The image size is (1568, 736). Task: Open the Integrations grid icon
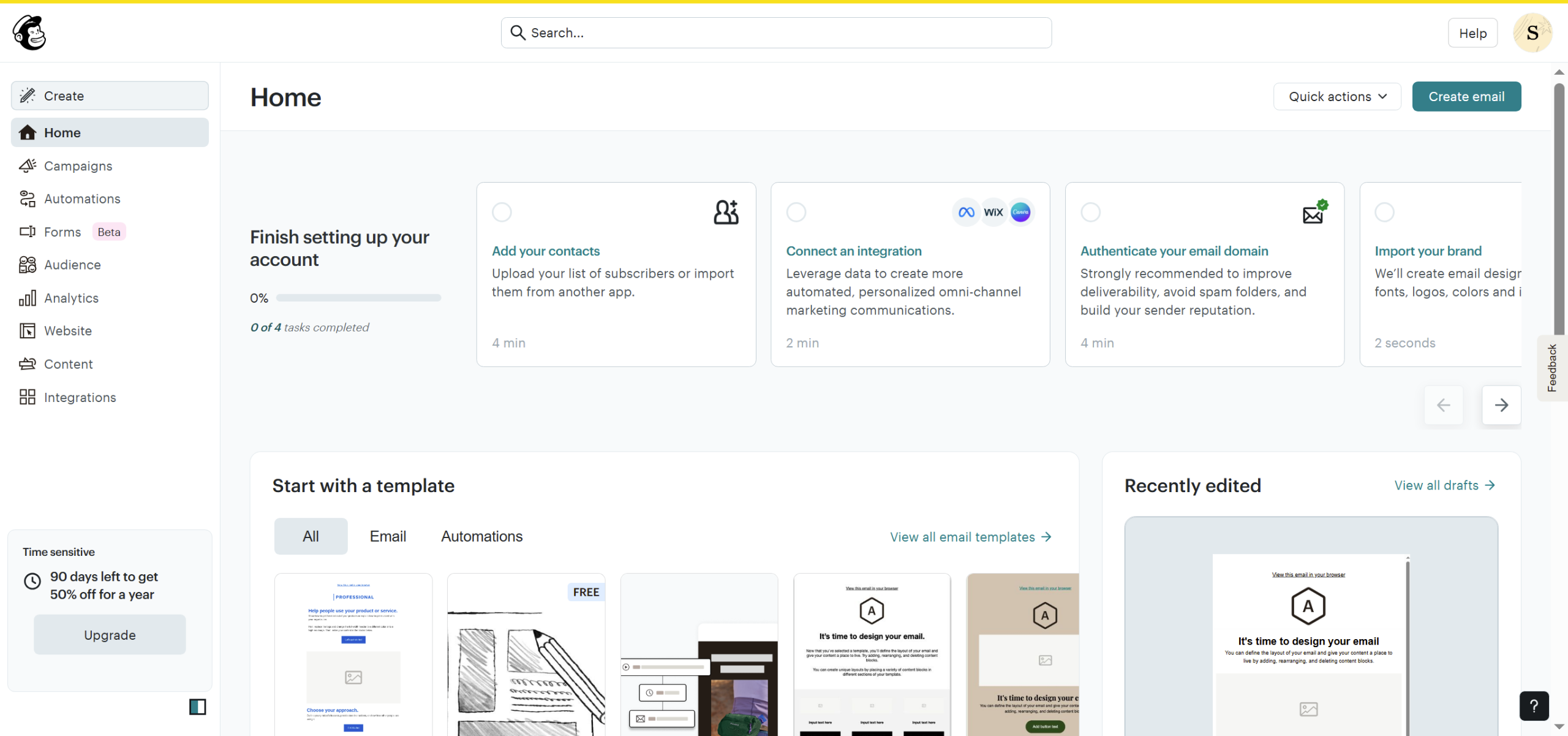[28, 397]
